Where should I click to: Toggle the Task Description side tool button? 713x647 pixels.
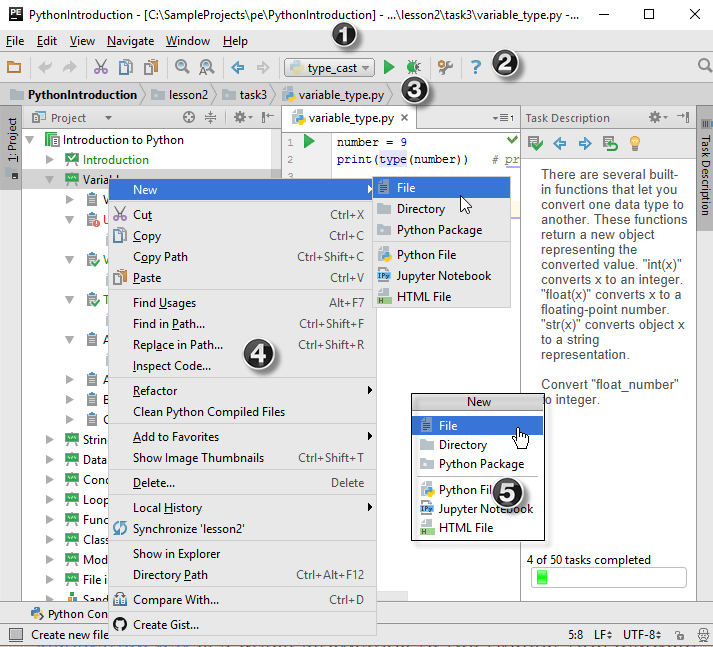705,168
